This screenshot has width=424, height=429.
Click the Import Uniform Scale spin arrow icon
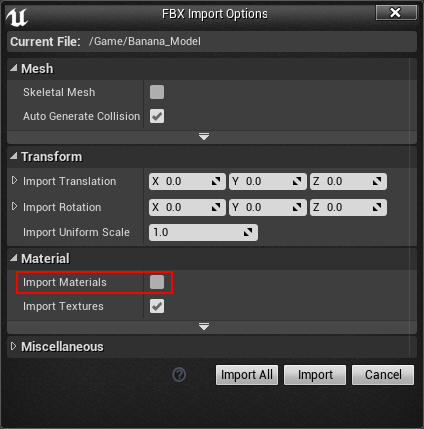248,232
